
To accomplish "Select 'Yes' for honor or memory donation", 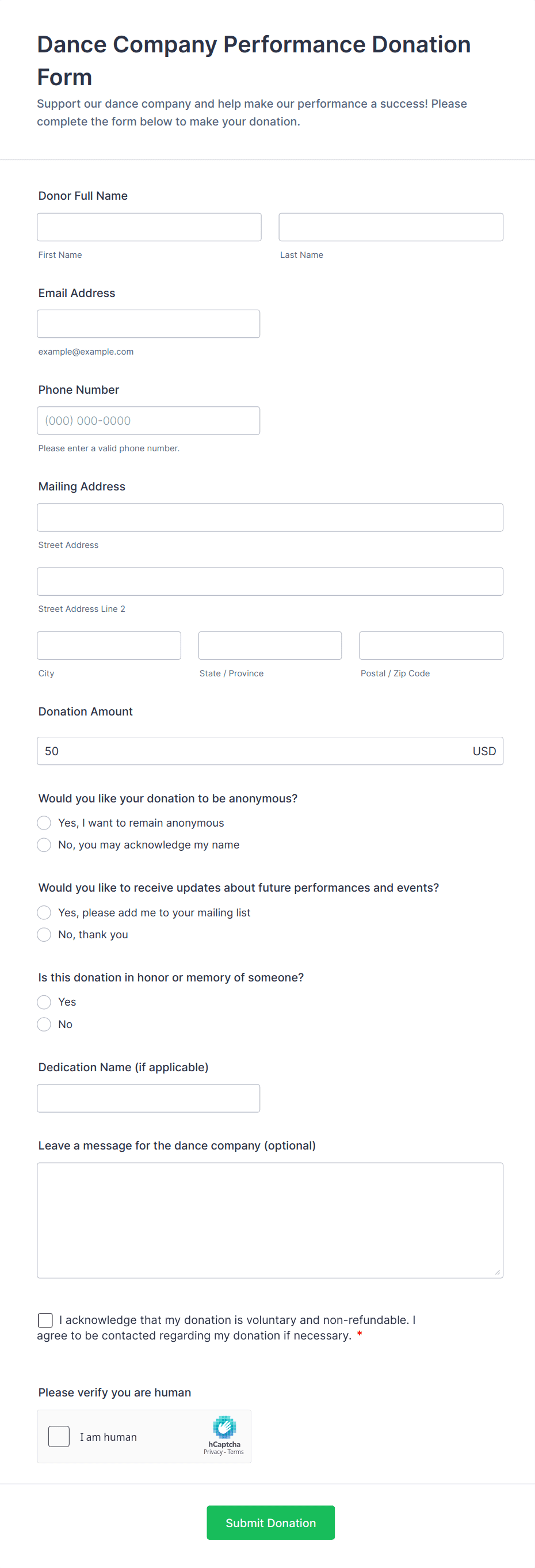I will pos(44,1002).
